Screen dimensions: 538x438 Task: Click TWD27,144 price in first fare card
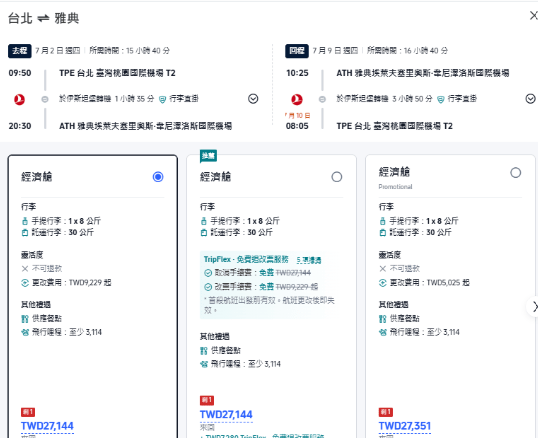coord(47,426)
